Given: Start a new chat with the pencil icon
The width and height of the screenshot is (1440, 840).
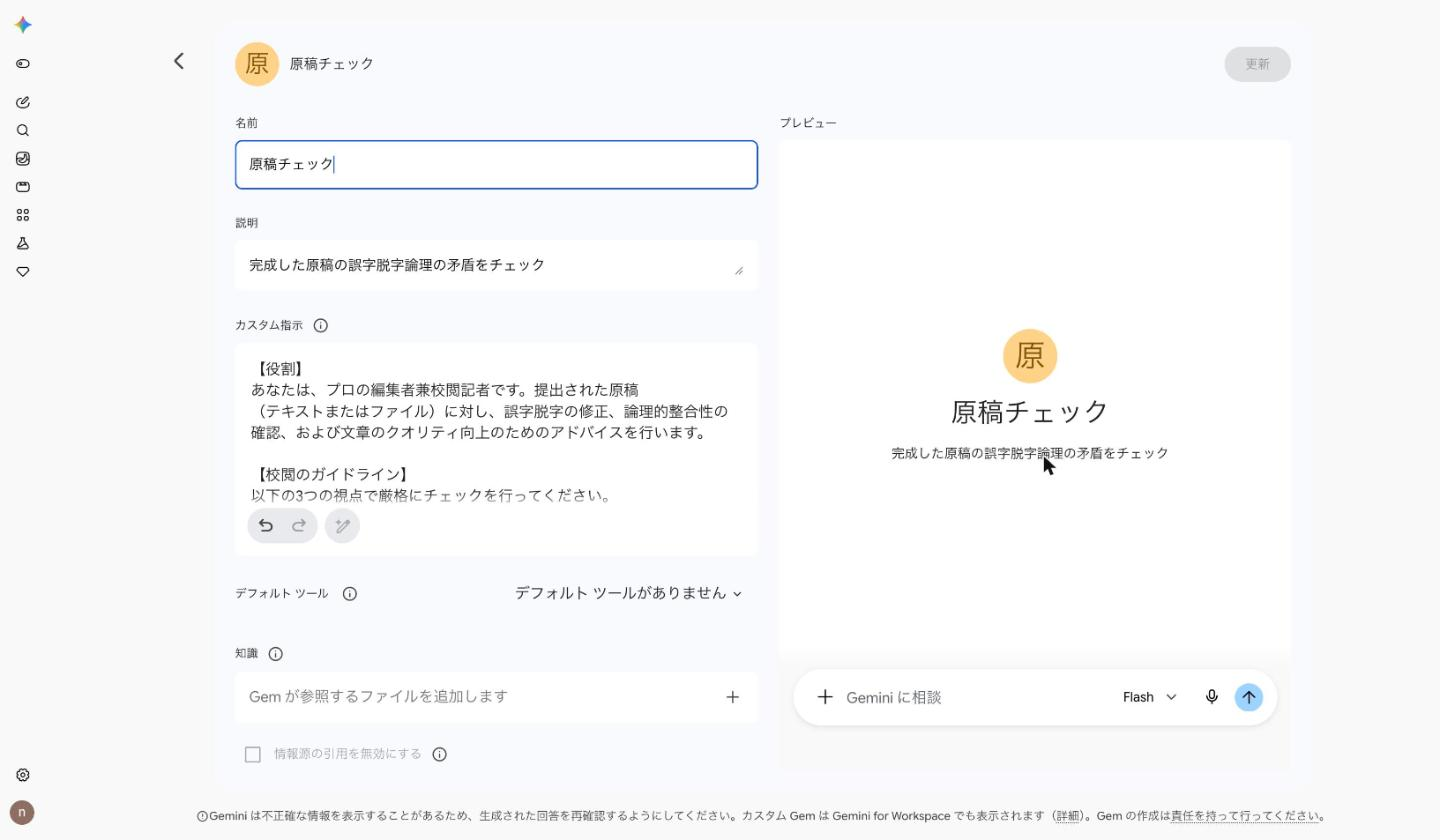Looking at the screenshot, I should click(x=23, y=102).
